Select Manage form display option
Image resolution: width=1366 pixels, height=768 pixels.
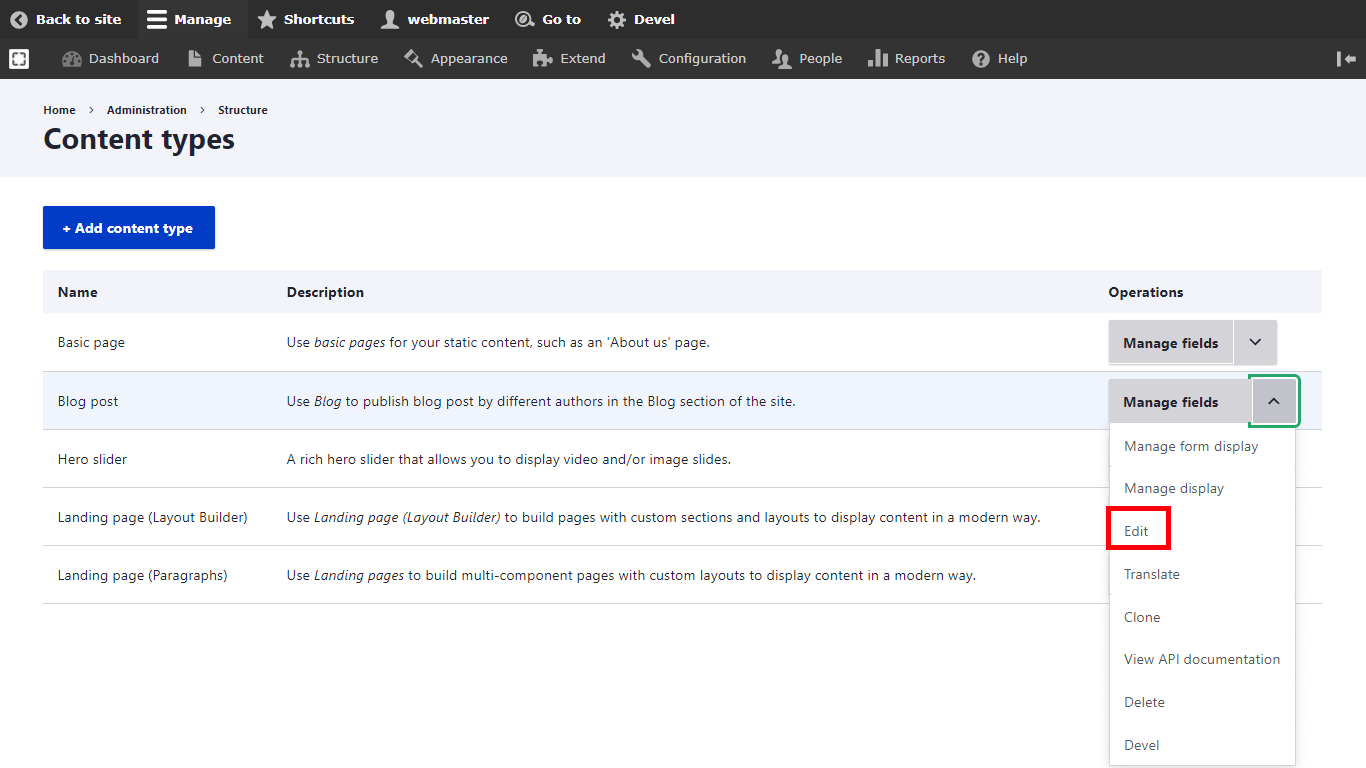[x=1191, y=446]
